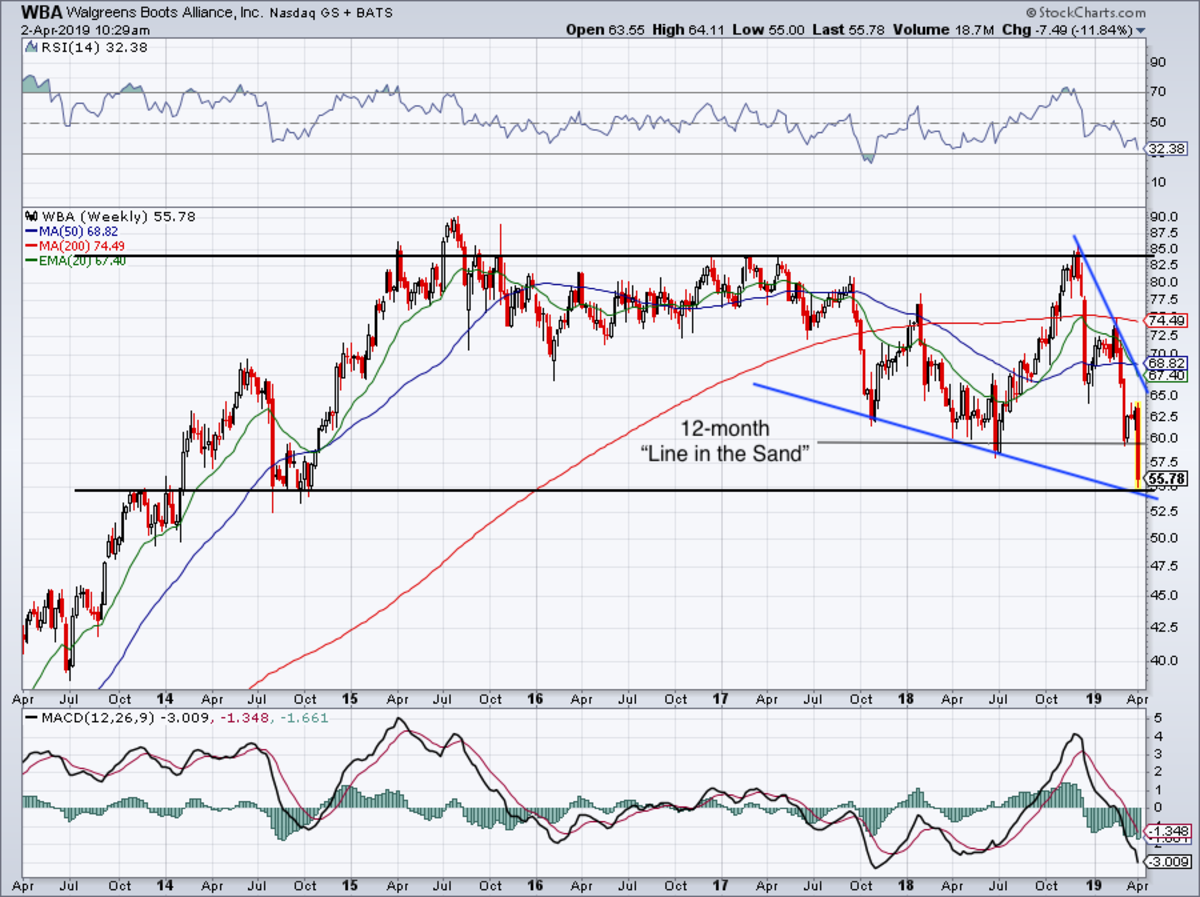Select the green EMA(20) legend line swatch

pyautogui.click(x=30, y=261)
